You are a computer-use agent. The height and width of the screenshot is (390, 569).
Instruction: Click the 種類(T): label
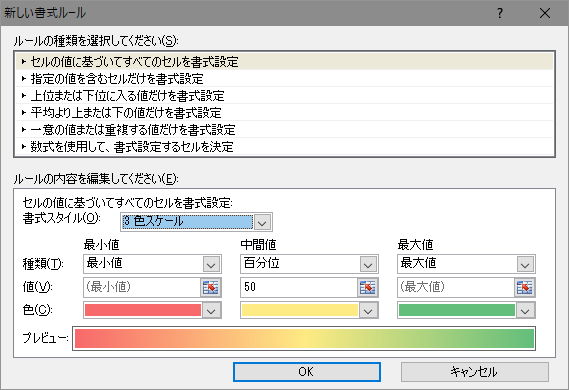[x=43, y=264]
